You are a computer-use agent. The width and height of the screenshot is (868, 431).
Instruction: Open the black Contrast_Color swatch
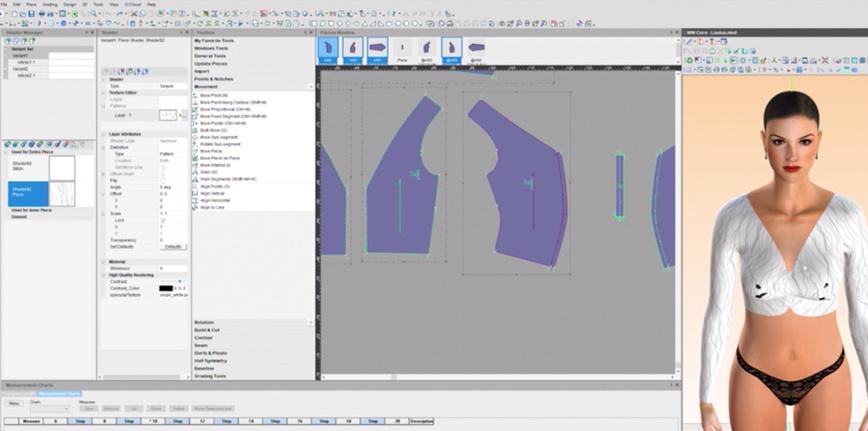coord(166,288)
